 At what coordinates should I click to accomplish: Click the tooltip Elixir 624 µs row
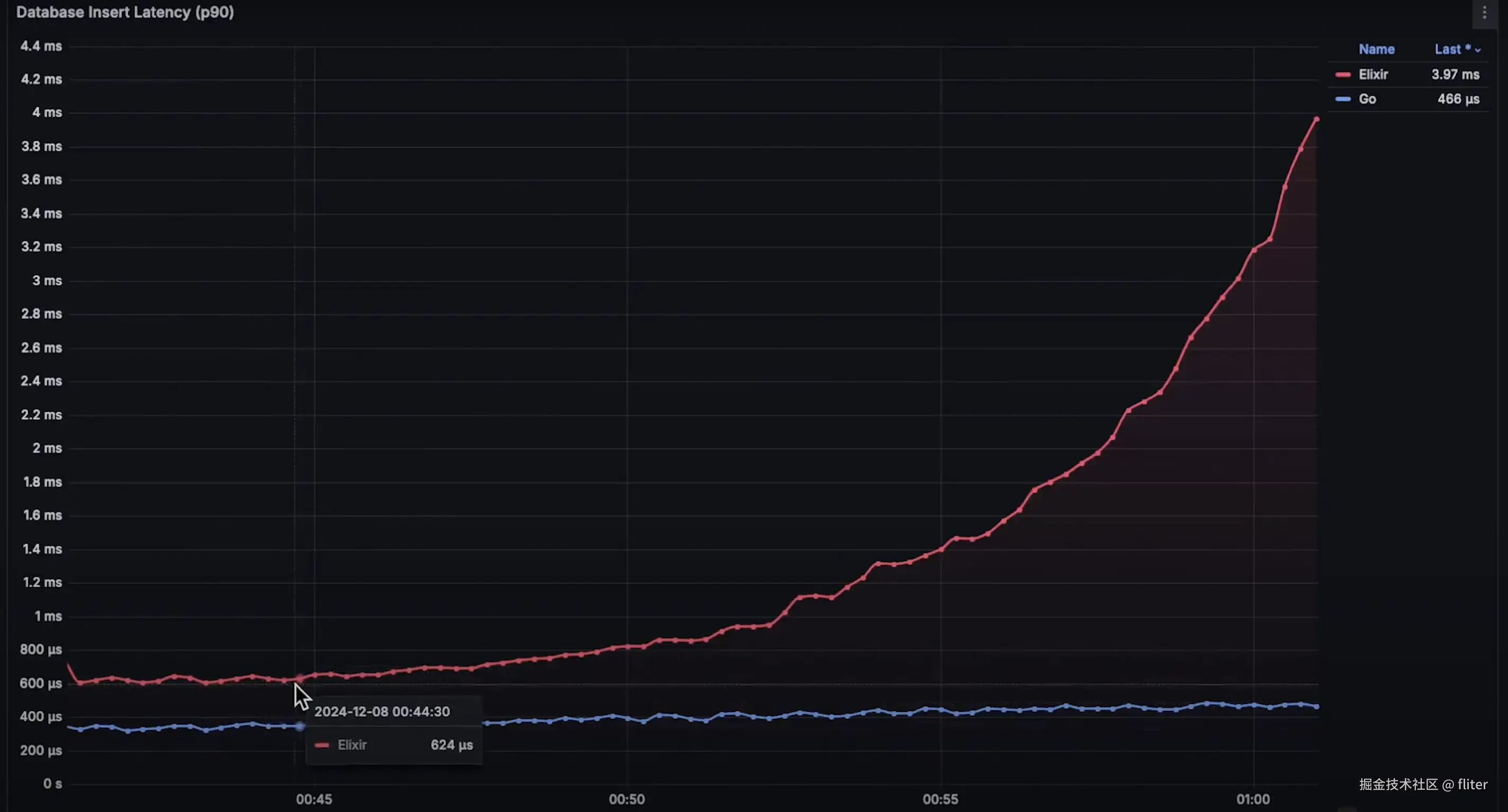tap(393, 745)
